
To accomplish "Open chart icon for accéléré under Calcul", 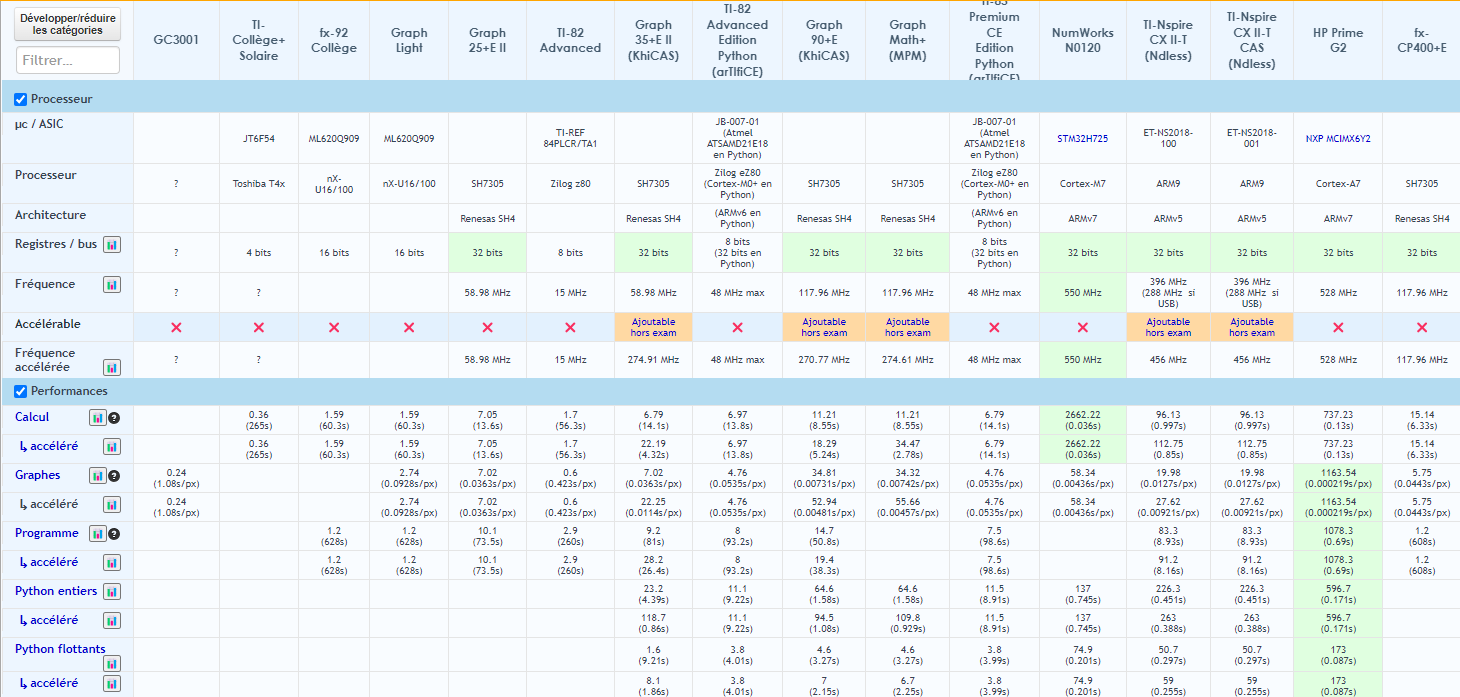I will click(x=112, y=447).
